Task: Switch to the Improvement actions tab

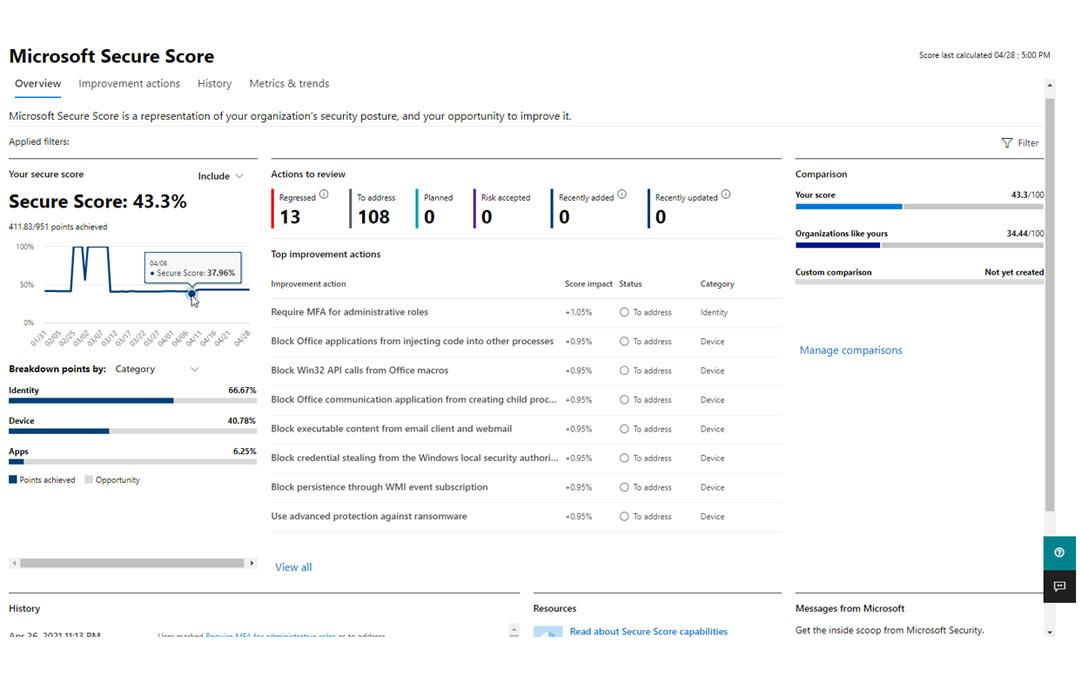Action: pyautogui.click(x=129, y=83)
